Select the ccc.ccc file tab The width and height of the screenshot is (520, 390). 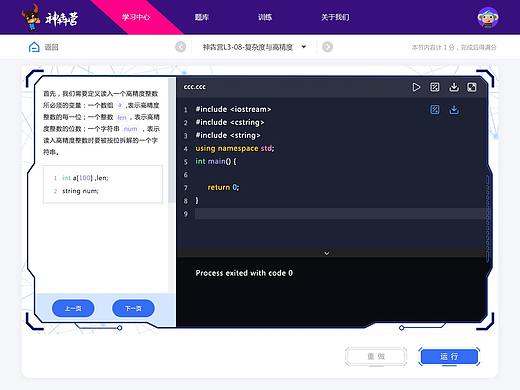[x=195, y=87]
